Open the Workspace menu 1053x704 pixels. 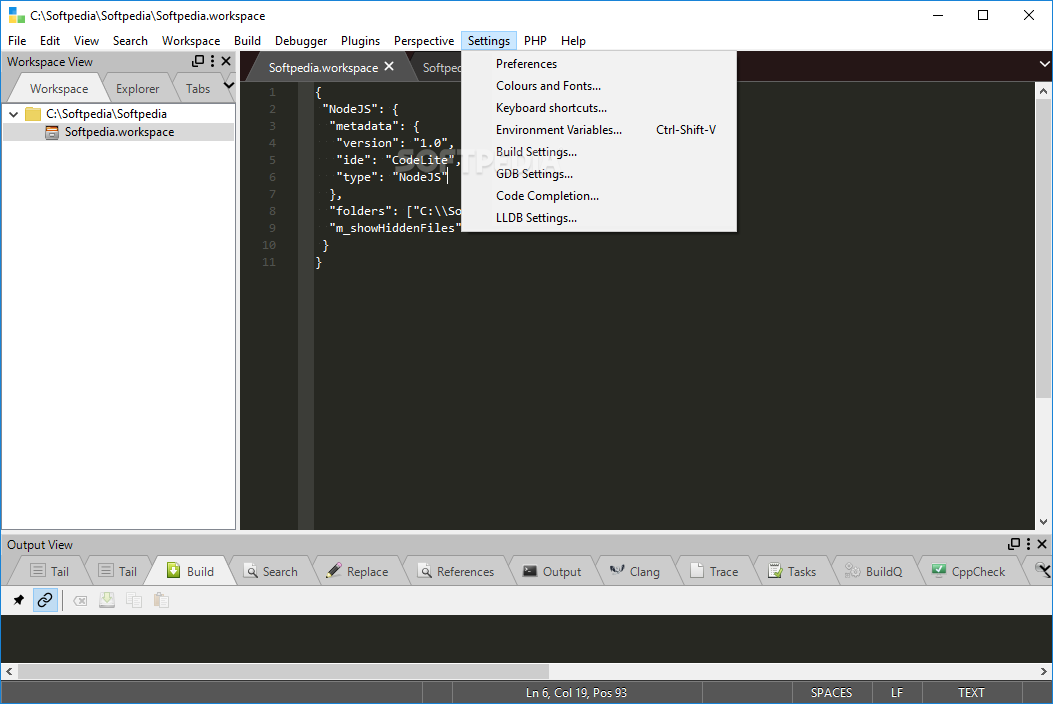pos(191,41)
